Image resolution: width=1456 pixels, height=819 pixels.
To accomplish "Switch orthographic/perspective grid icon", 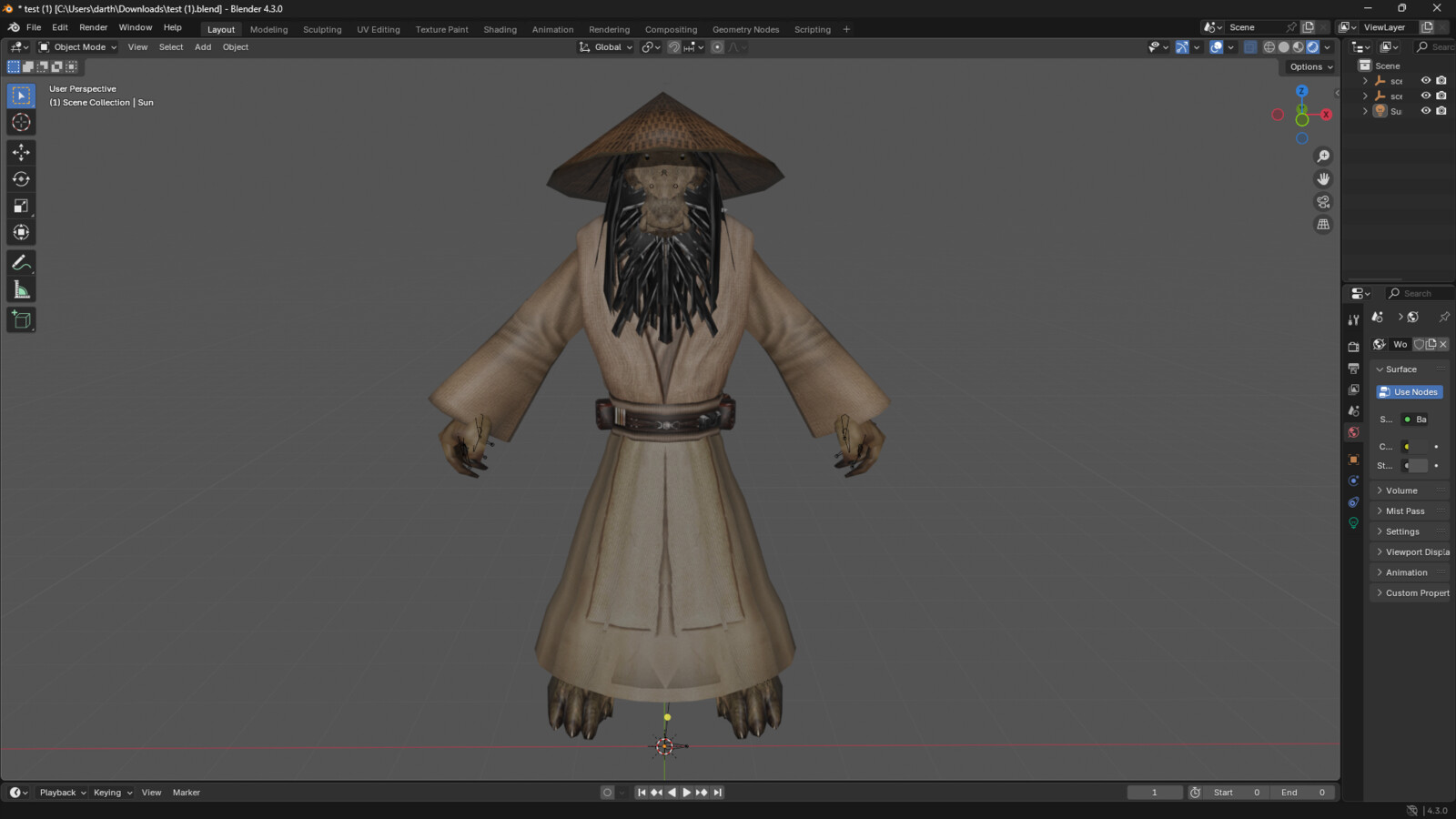I will (x=1323, y=225).
